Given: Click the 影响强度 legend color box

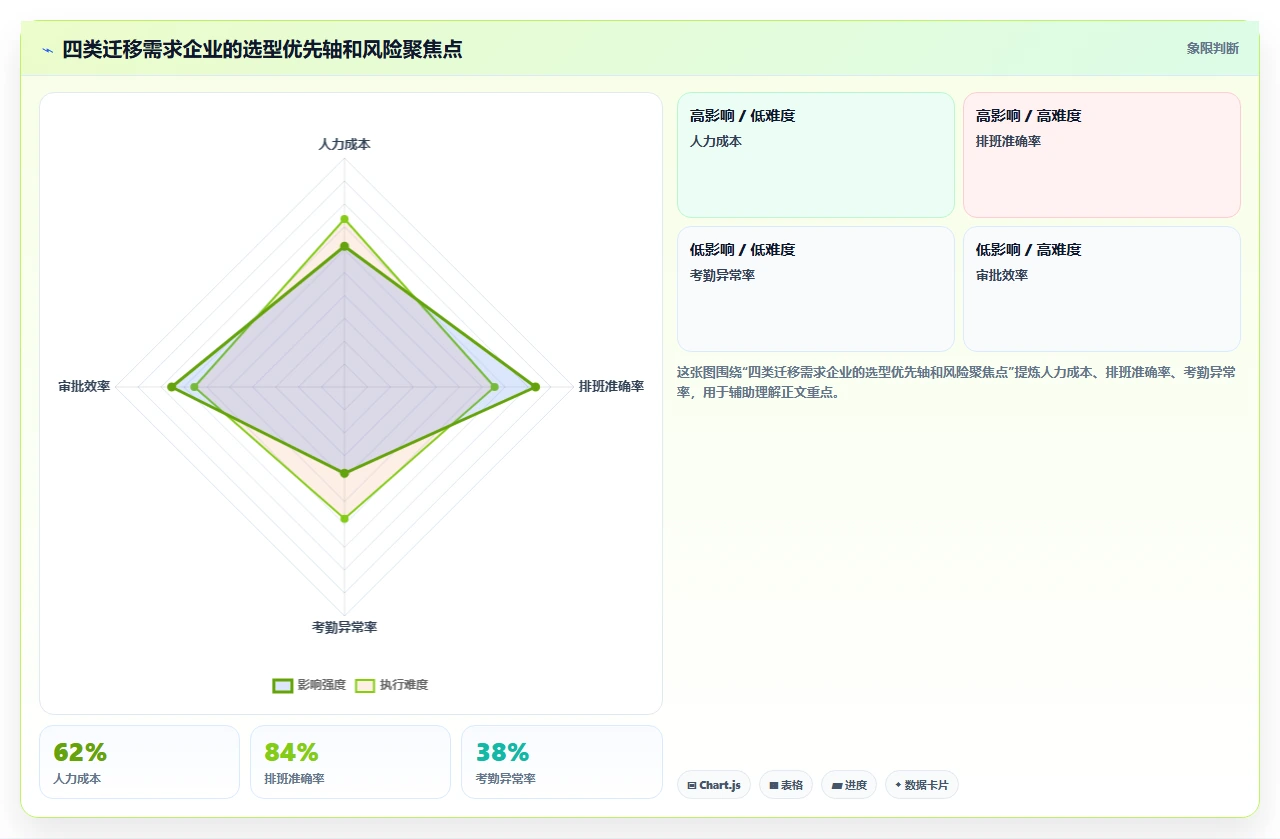Looking at the screenshot, I should tap(283, 685).
